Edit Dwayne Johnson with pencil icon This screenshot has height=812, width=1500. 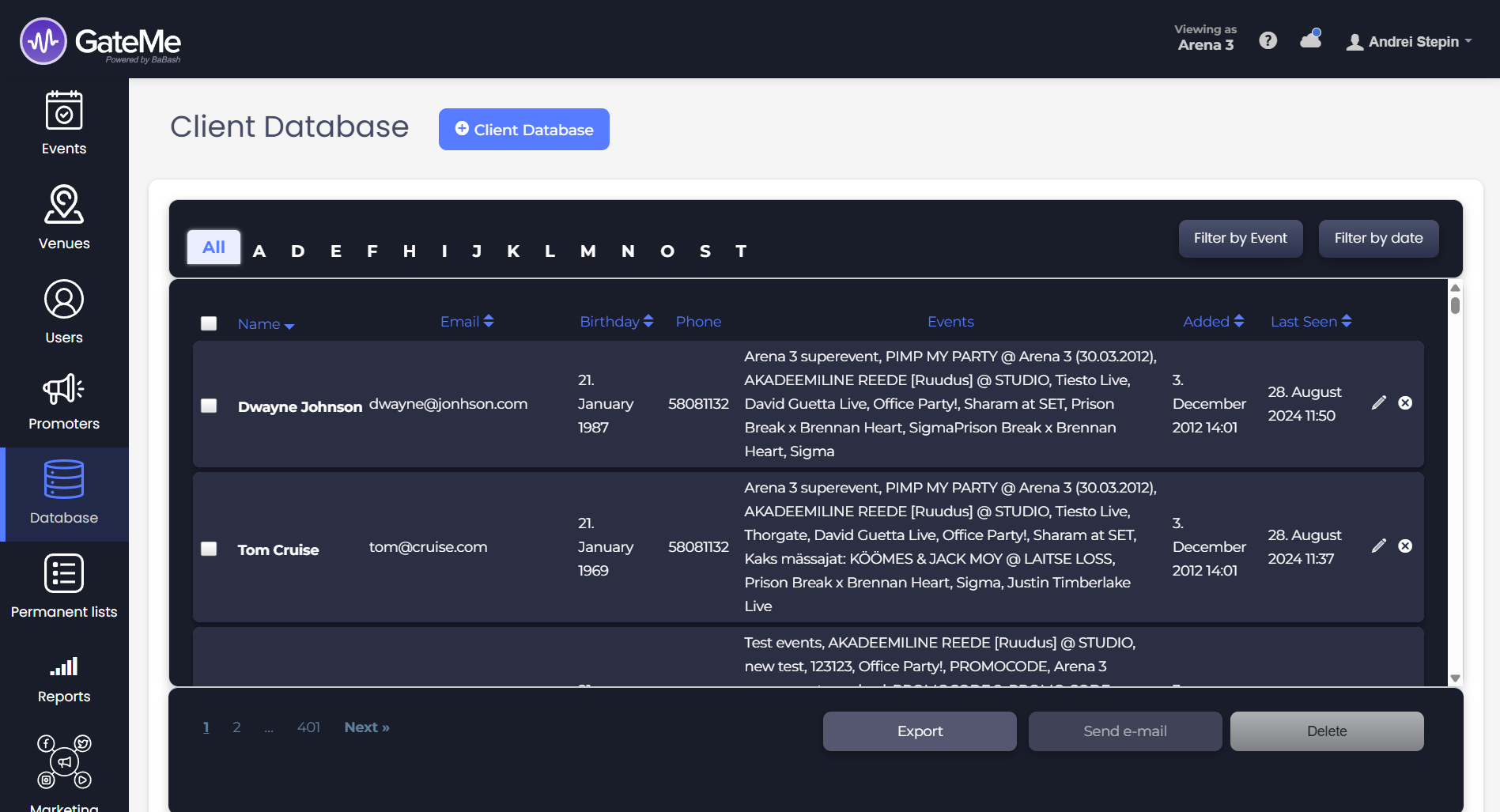[1378, 403]
